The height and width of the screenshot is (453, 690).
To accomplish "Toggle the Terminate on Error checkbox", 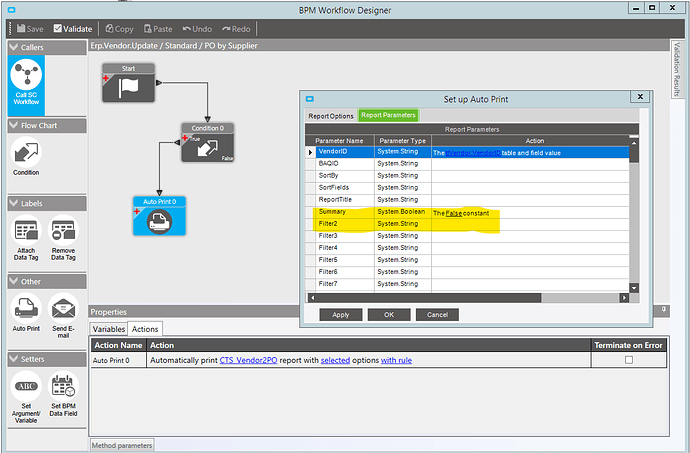I will (x=628, y=360).
